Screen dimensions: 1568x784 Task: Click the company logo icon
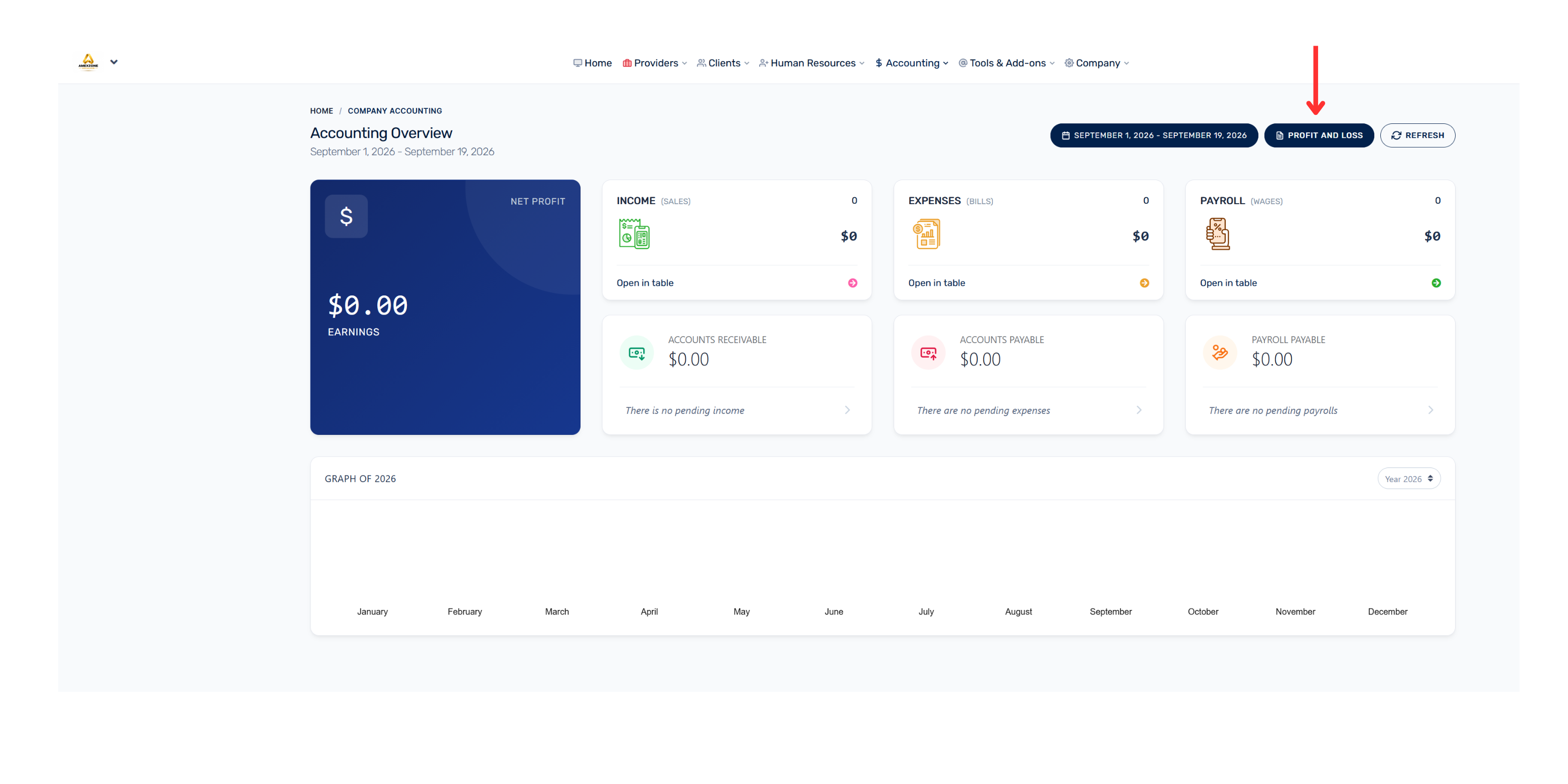[x=88, y=62]
